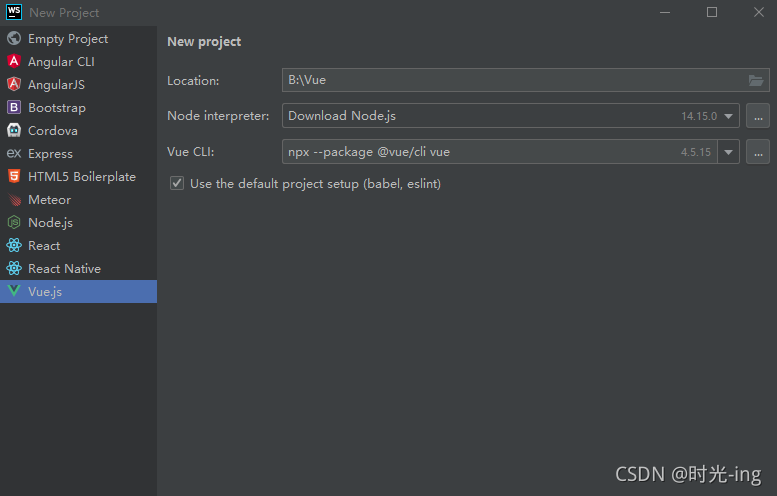
Task: Toggle default project setup checkbox
Action: [x=177, y=183]
